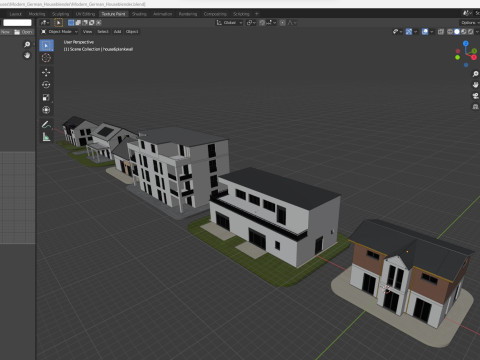Toggle snapping magnet icon
Image resolution: width=480 pixels, height=360 pixels.
pyautogui.click(x=262, y=23)
